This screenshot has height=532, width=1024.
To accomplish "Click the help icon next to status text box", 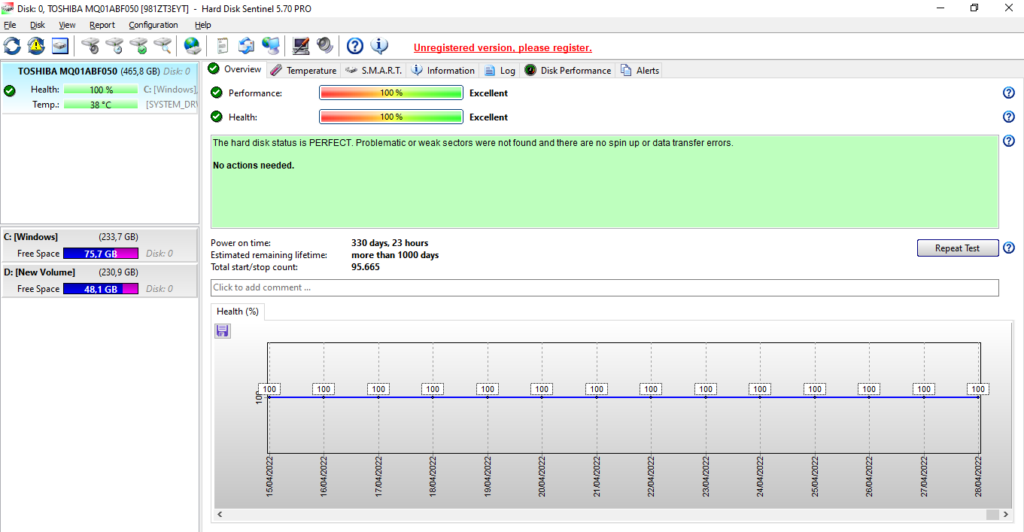I will point(1009,141).
